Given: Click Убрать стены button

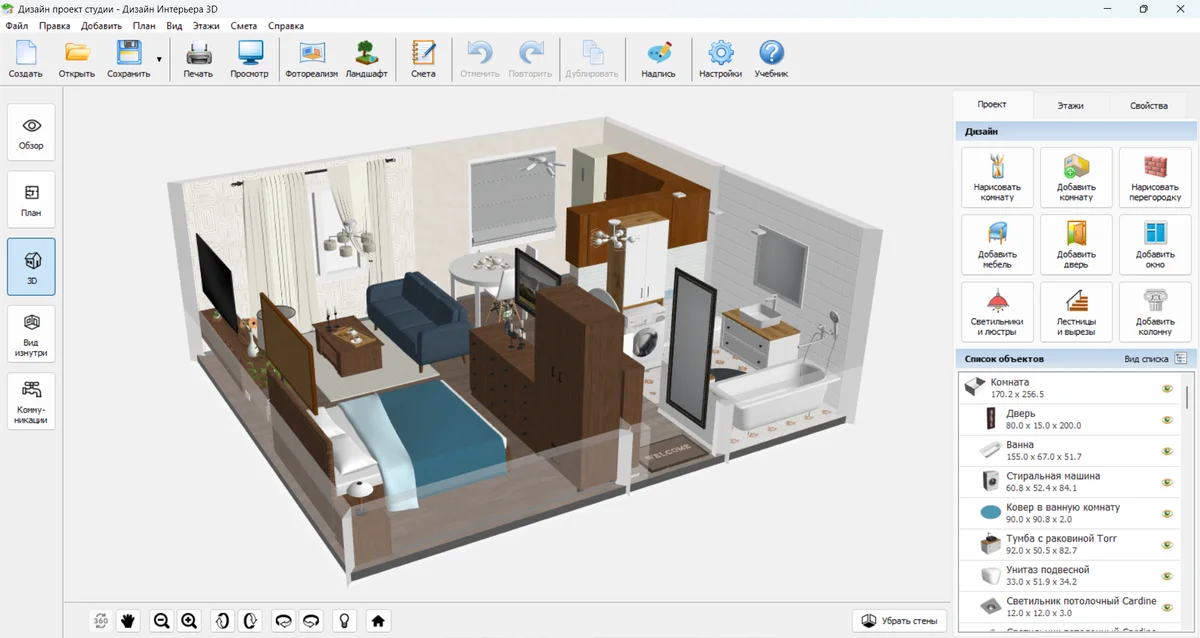Looking at the screenshot, I should pyautogui.click(x=899, y=621).
